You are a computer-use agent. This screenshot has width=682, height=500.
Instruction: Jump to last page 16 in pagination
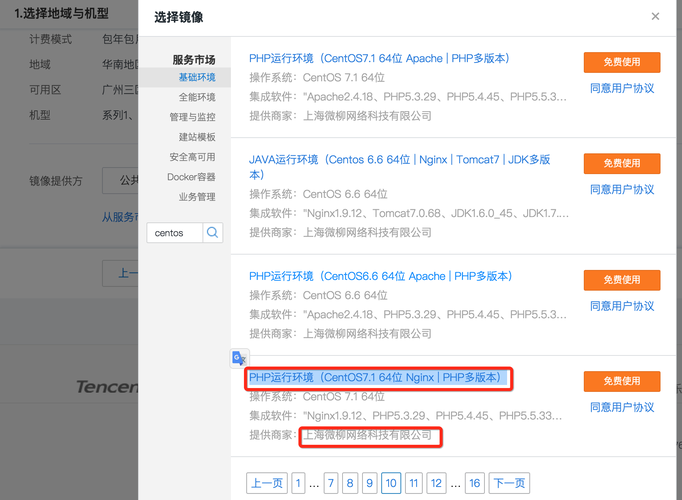coord(475,483)
